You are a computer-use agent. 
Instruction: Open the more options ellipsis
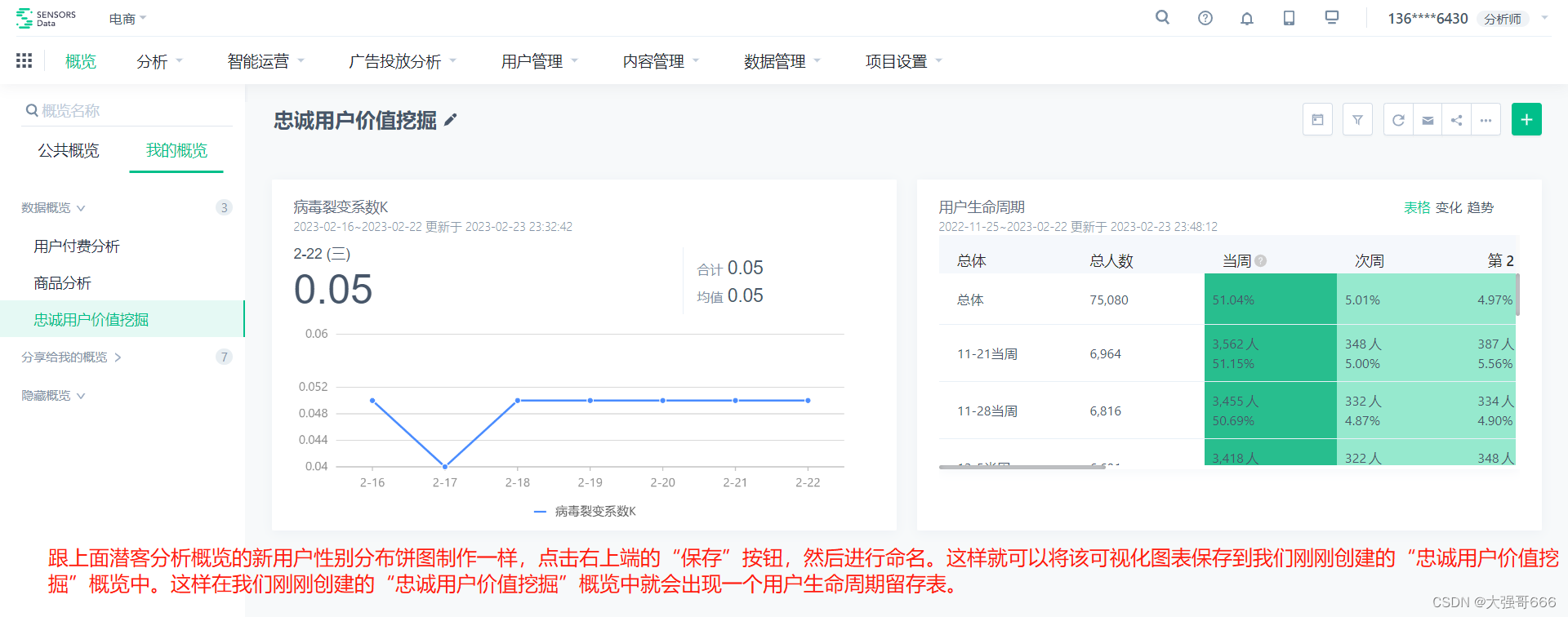(x=1486, y=120)
